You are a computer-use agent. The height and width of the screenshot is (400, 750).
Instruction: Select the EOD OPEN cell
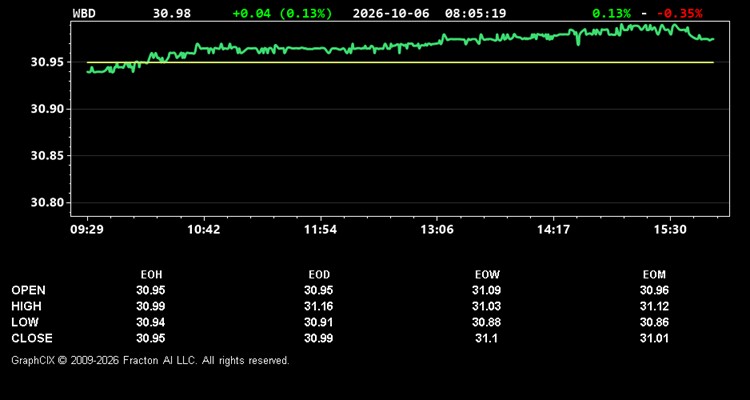coord(319,290)
